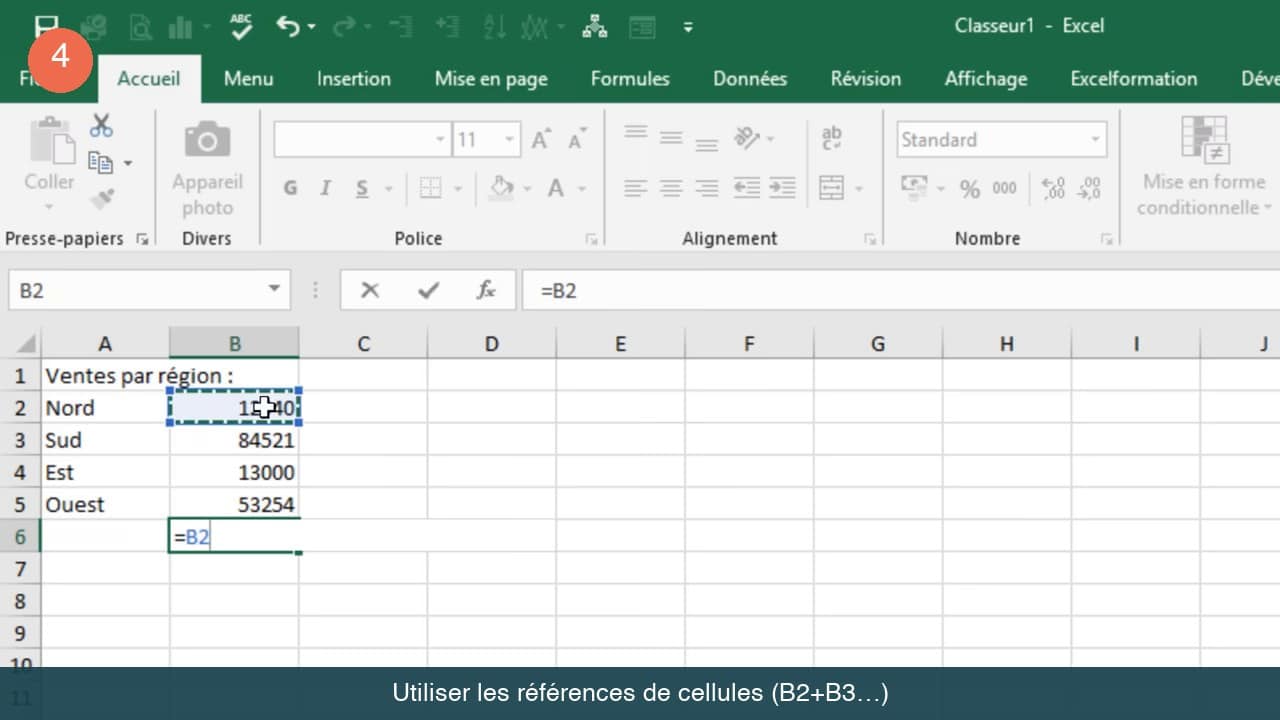The height and width of the screenshot is (720, 1280).
Task: Toggle bold G formatting
Action: tap(290, 188)
